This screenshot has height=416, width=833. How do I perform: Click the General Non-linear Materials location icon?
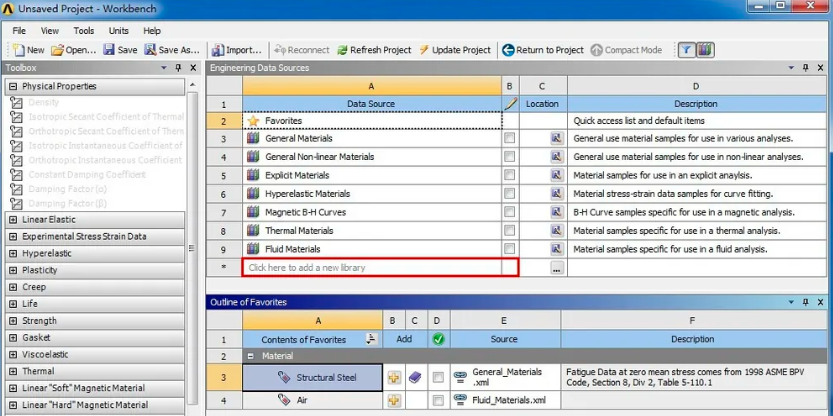[x=556, y=157]
